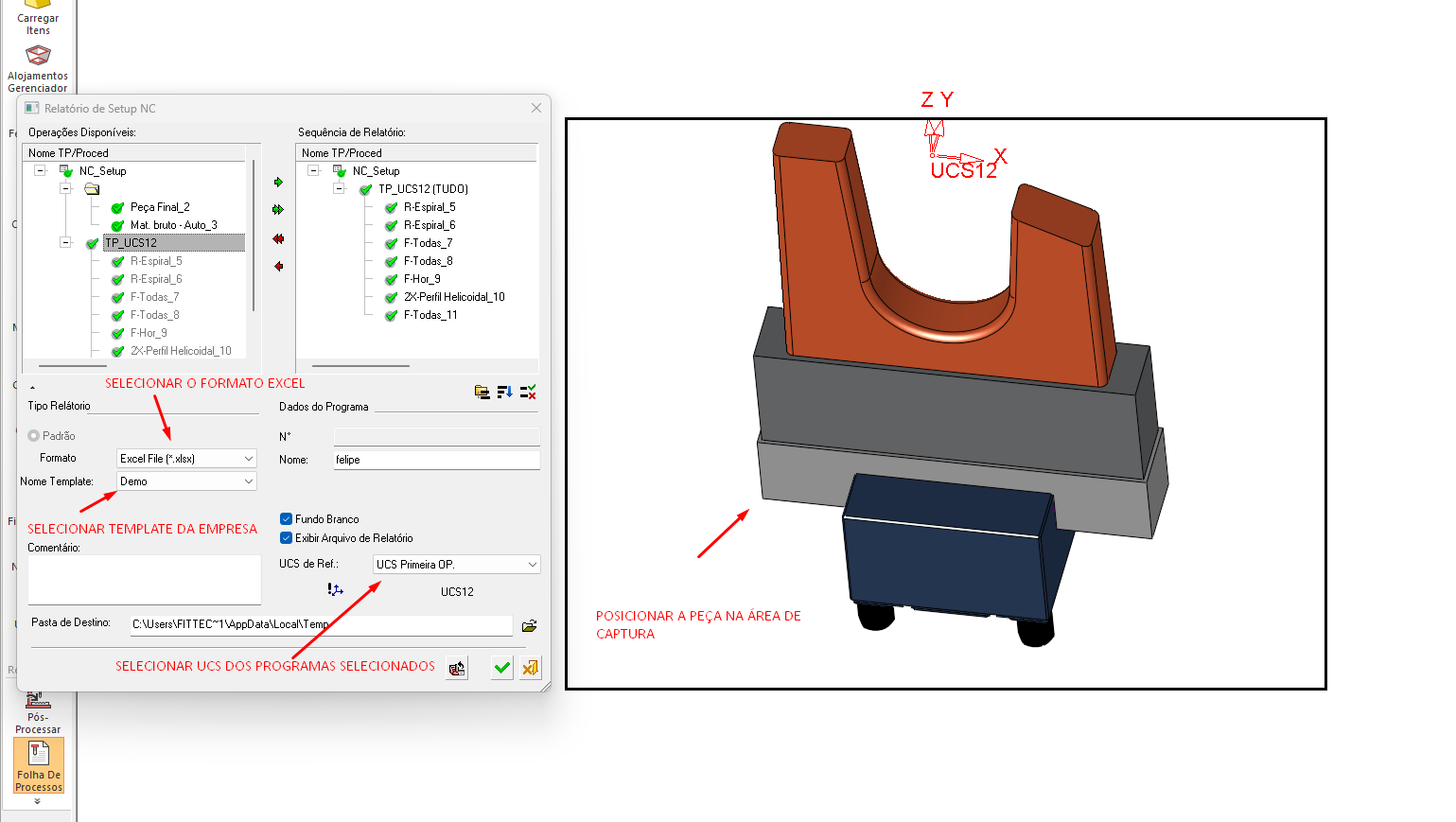Click the UCS axis pick icon
The height and width of the screenshot is (822, 1456).
[x=335, y=589]
